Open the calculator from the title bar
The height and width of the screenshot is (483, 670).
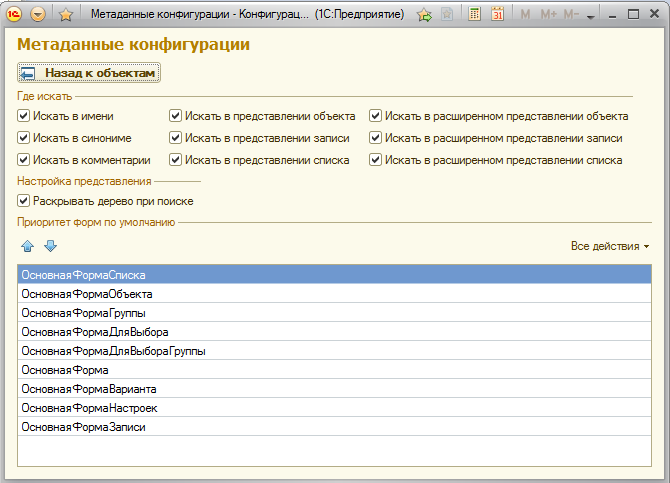(x=475, y=15)
